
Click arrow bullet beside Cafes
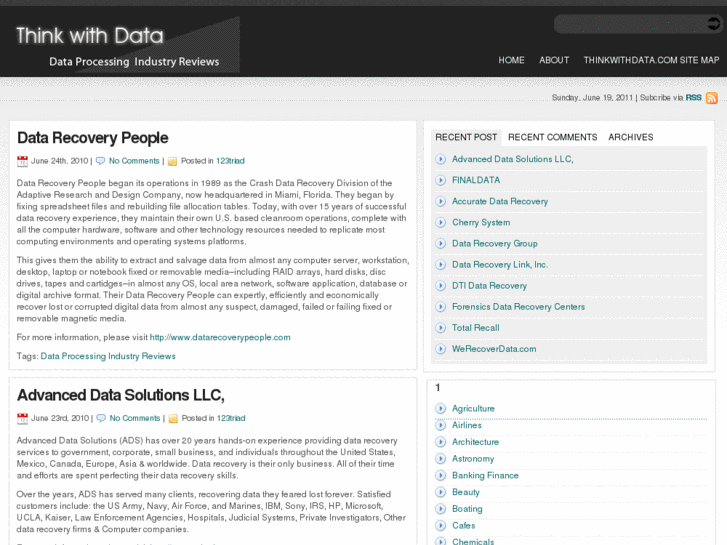tap(440, 526)
